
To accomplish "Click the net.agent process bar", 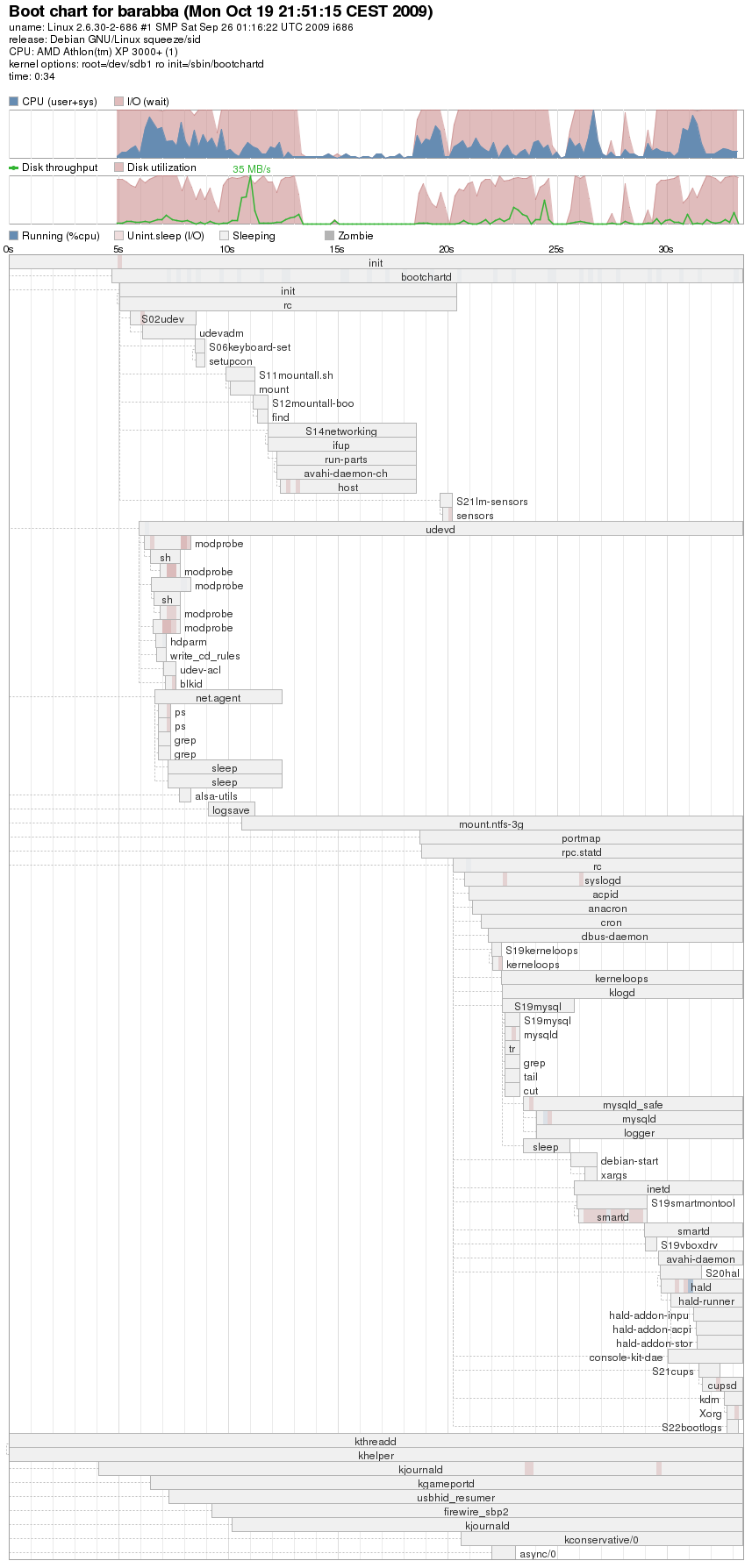I will [x=218, y=698].
